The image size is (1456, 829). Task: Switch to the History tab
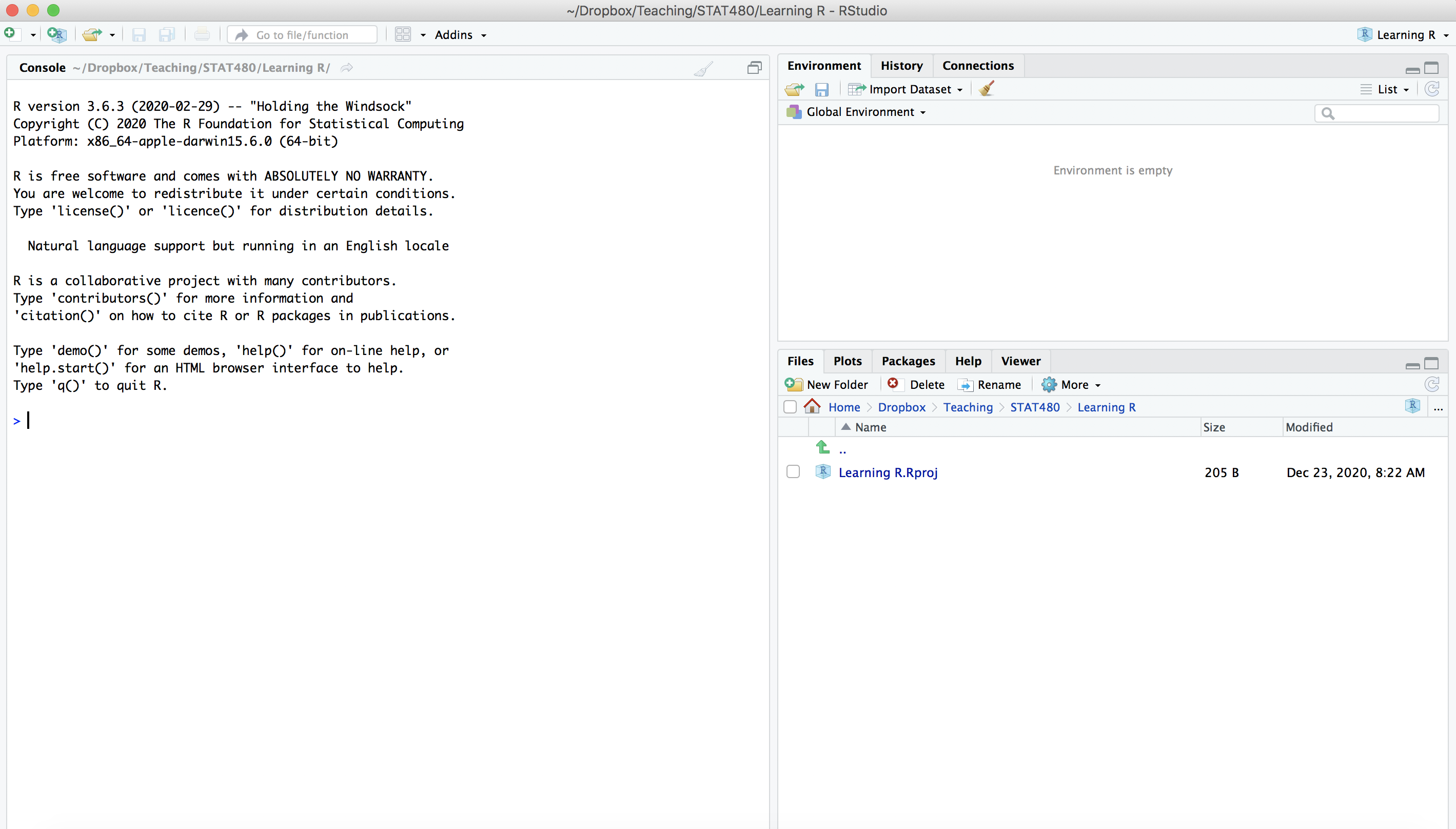click(902, 66)
